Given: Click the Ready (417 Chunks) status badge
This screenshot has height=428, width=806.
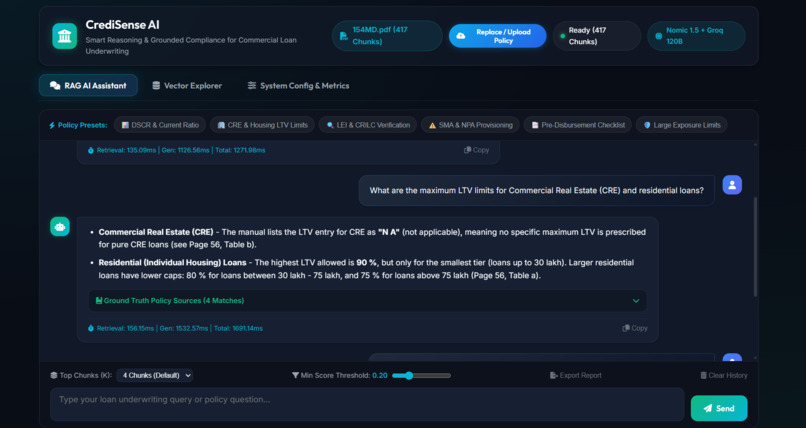Looking at the screenshot, I should click(x=597, y=36).
